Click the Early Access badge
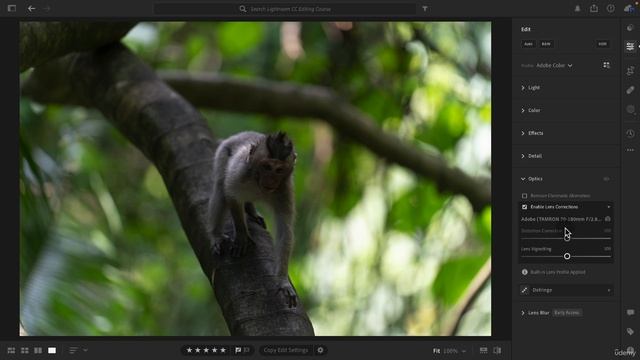640x360 pixels. point(567,313)
